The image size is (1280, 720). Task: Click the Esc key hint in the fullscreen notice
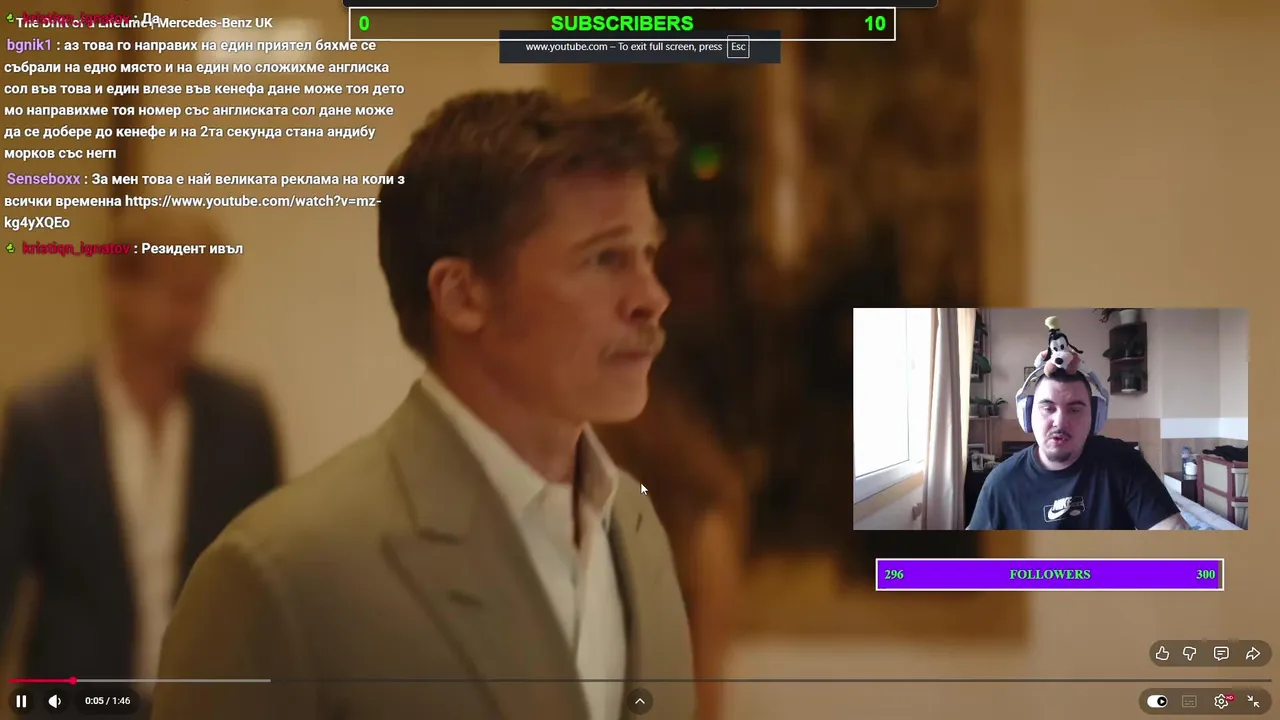[x=738, y=47]
